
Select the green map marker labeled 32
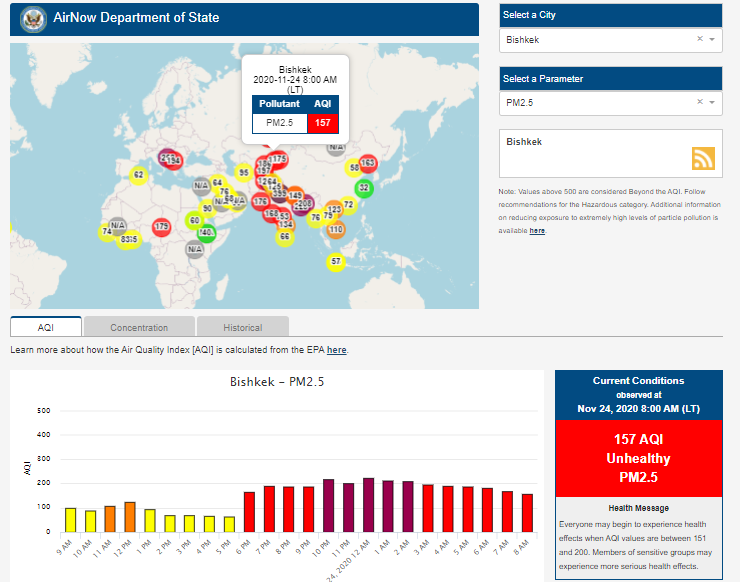[364, 187]
